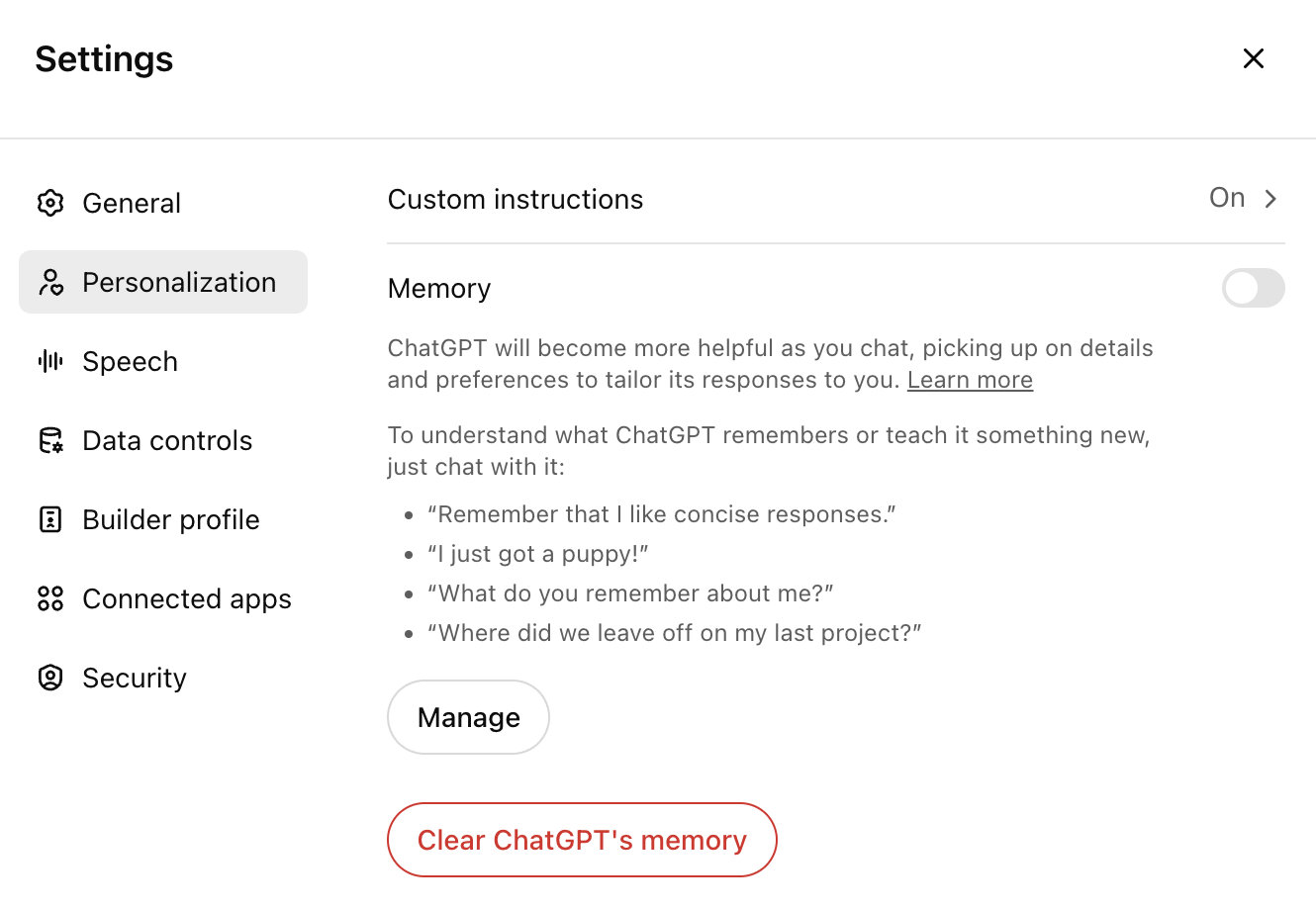This screenshot has height=910, width=1316.
Task: Click the Speech waveform icon
Action: point(50,361)
